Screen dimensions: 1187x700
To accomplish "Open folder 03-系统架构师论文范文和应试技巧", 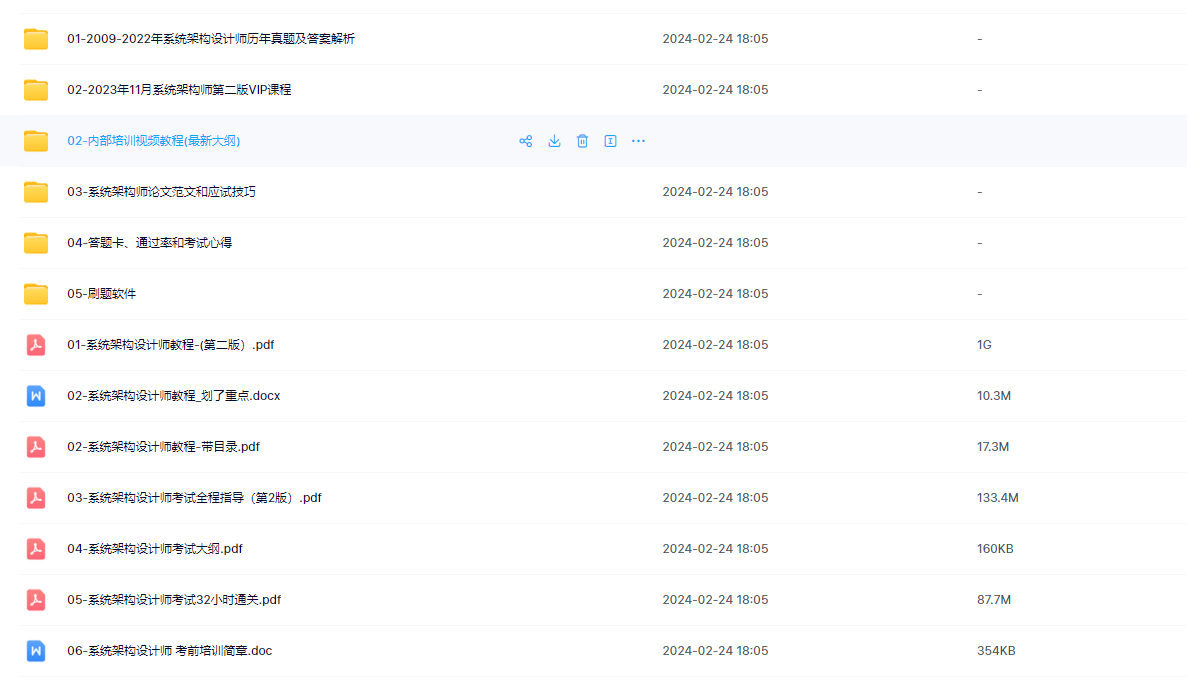I will pyautogui.click(x=161, y=192).
